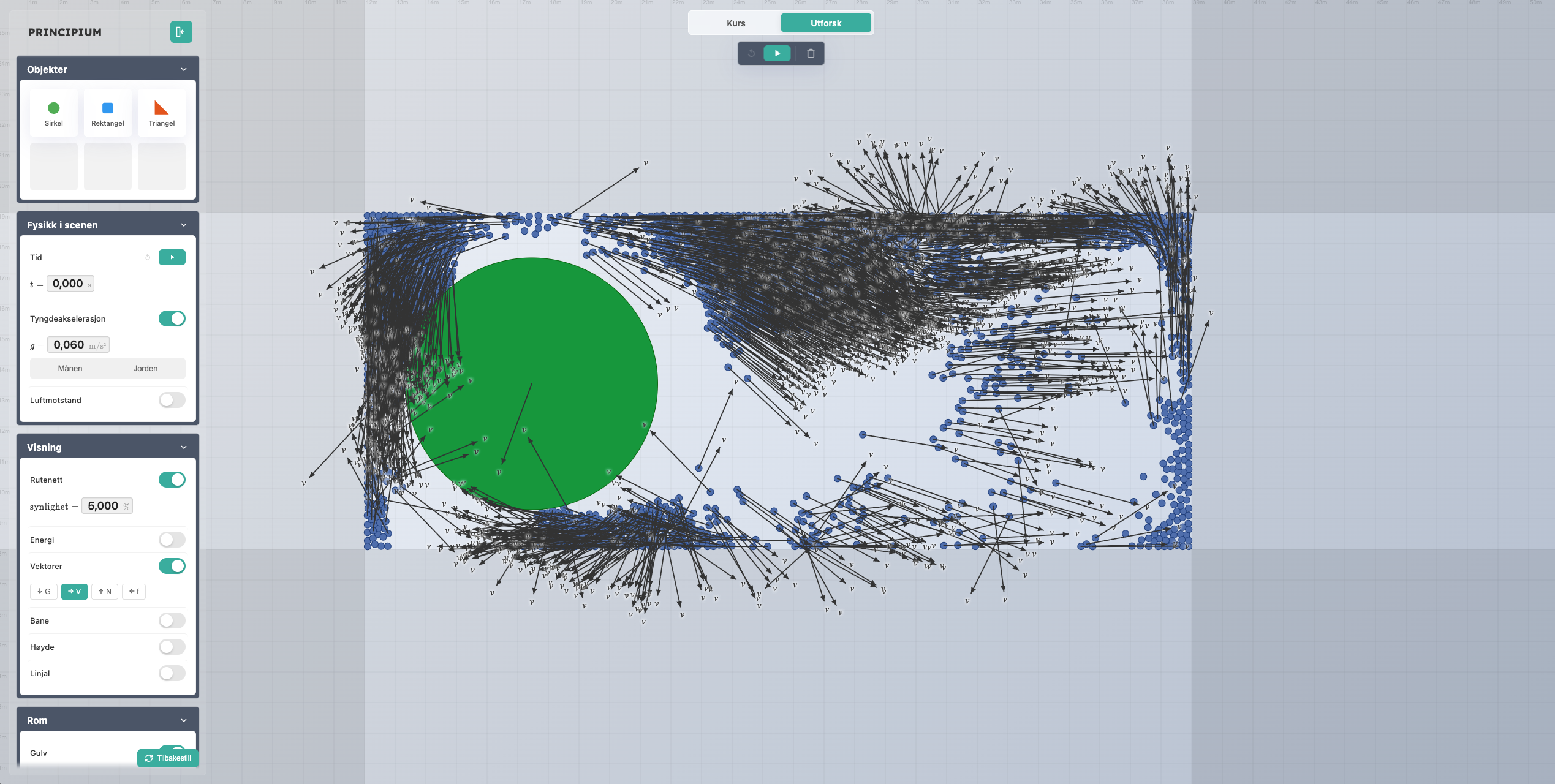Screen dimensions: 1555x784
Task: Click the trash delete icon in toolbar
Action: (x=811, y=53)
